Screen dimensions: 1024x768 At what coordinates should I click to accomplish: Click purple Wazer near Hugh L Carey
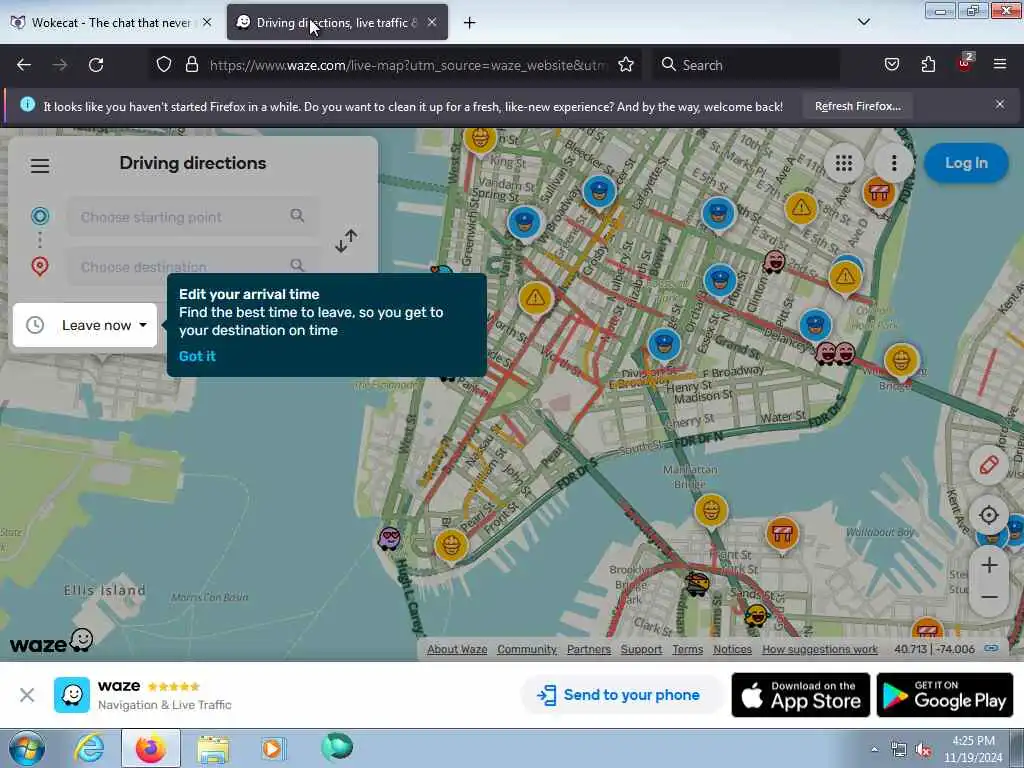389,539
